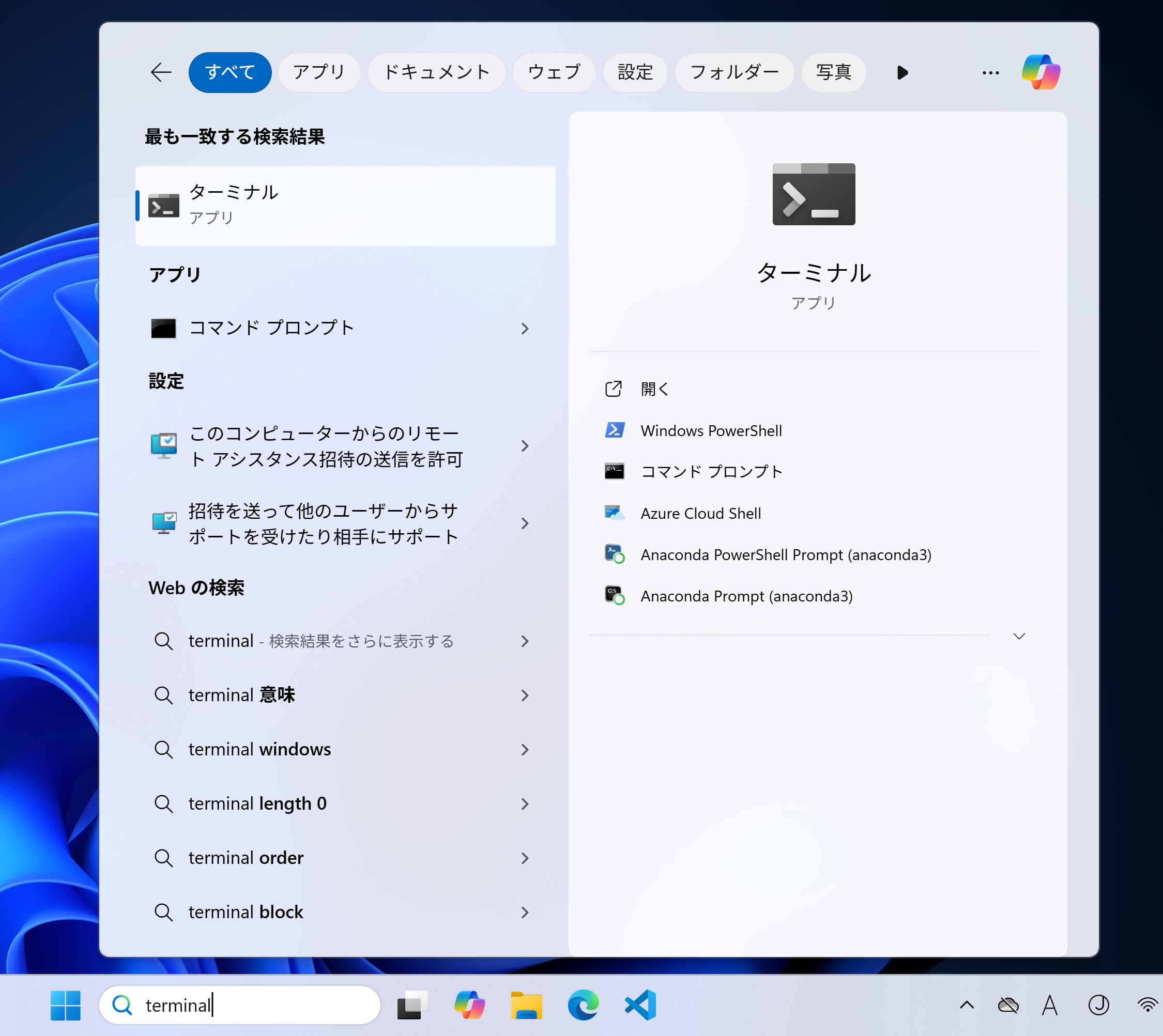
Task: Click the Wi-Fi network tray icon
Action: pyautogui.click(x=1147, y=1006)
